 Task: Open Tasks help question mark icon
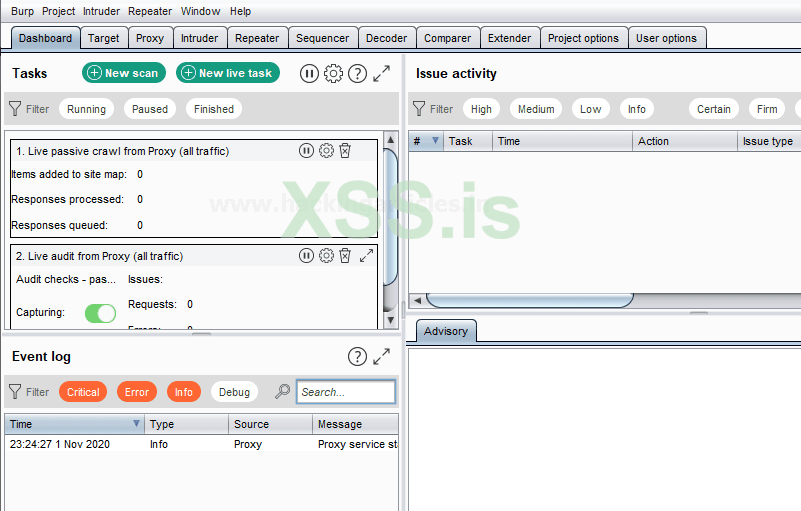tap(357, 74)
